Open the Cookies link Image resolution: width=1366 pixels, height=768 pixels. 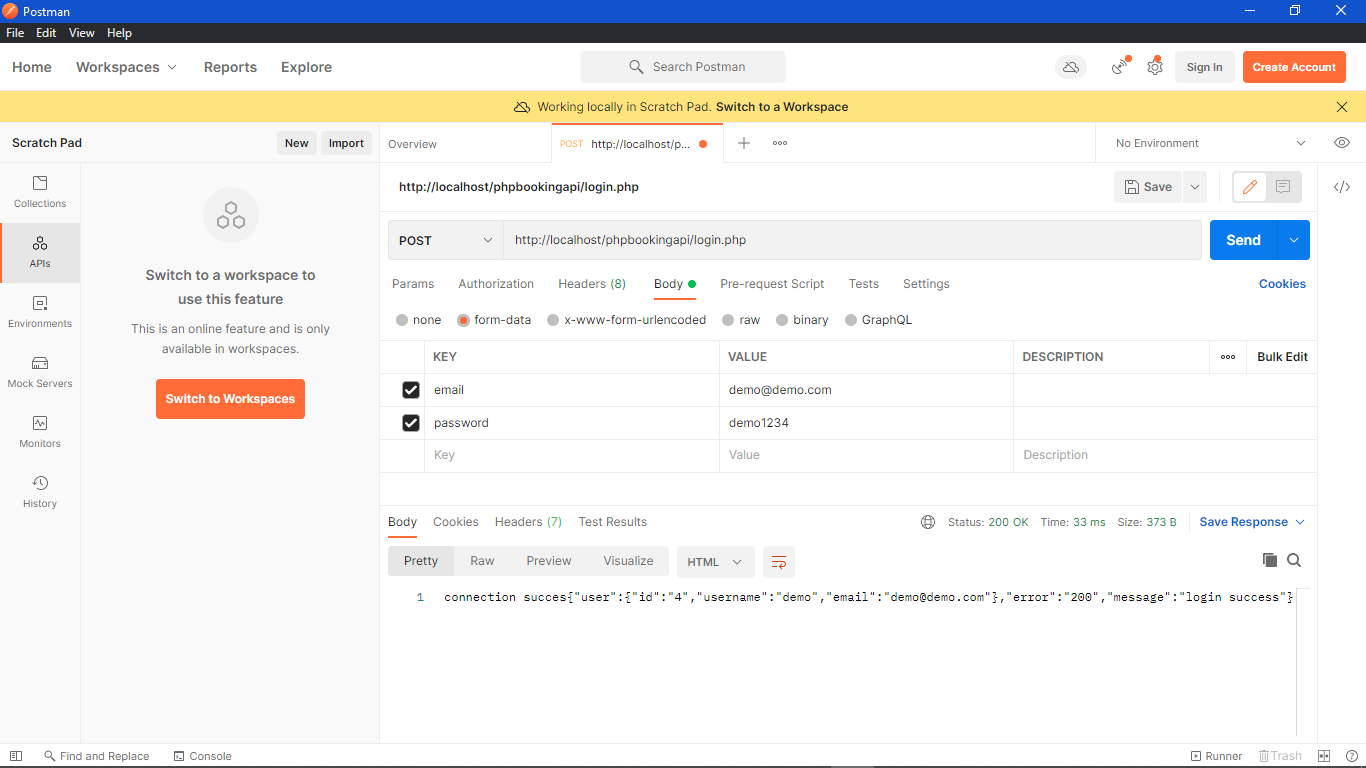point(1282,284)
